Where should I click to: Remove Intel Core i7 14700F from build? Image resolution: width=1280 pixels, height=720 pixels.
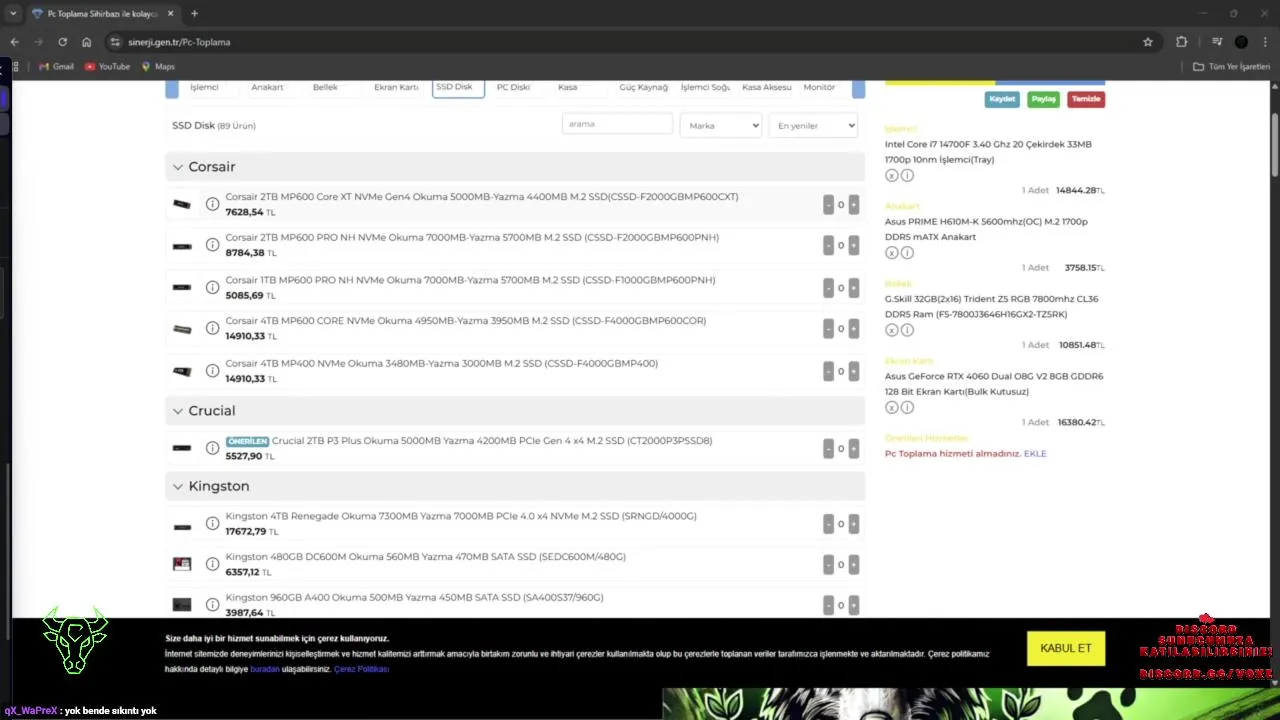coord(891,175)
